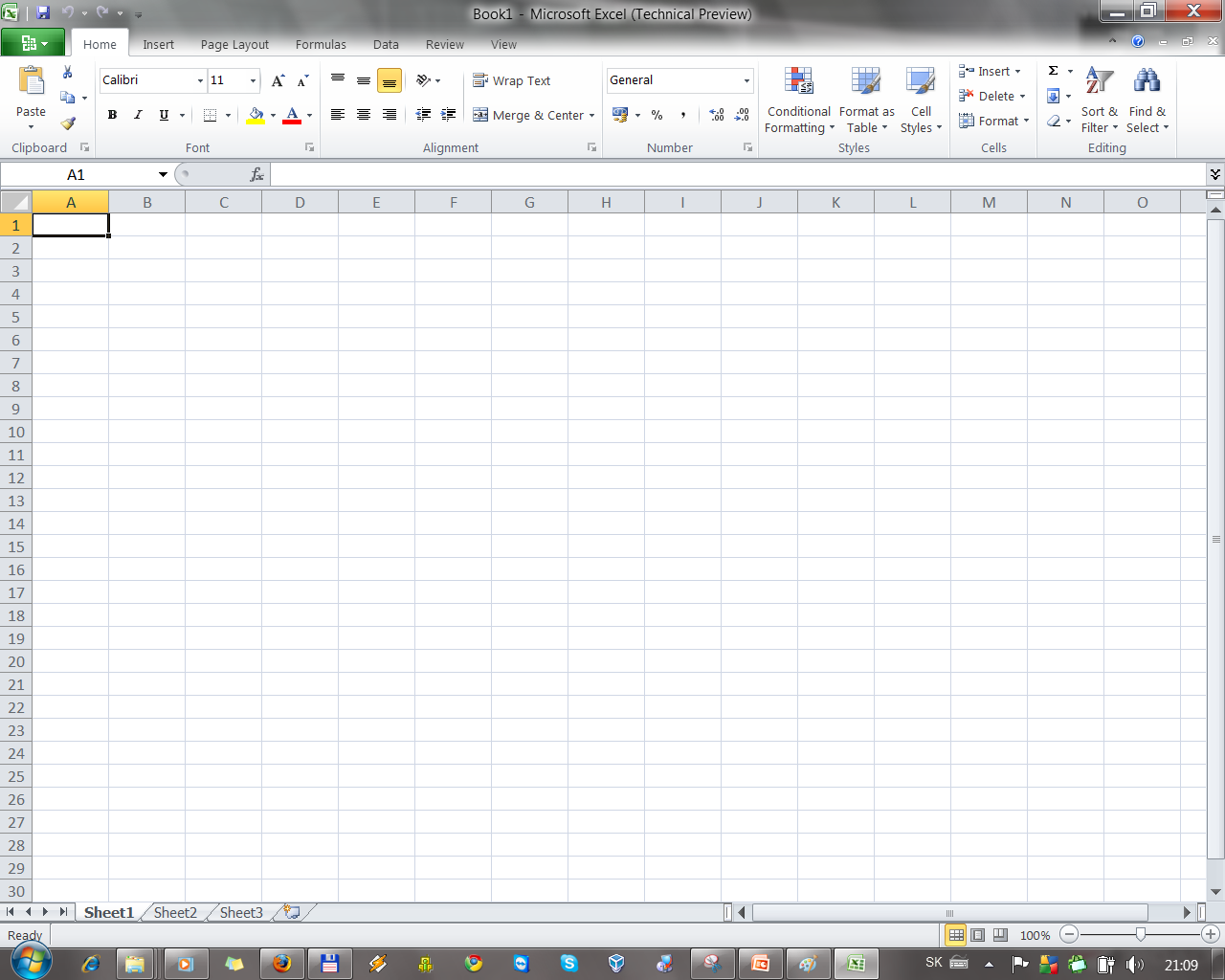Image resolution: width=1225 pixels, height=980 pixels.
Task: Apply Percent Style
Action: tap(657, 115)
